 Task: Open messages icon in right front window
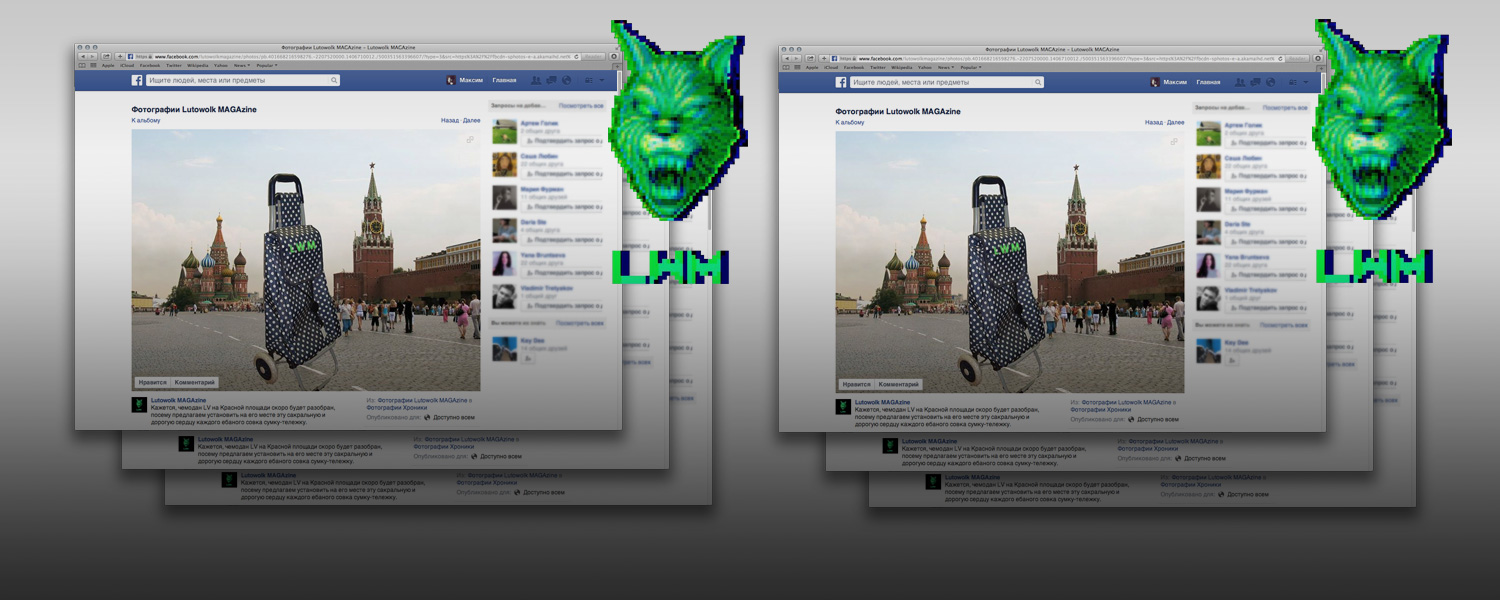[x=1255, y=80]
